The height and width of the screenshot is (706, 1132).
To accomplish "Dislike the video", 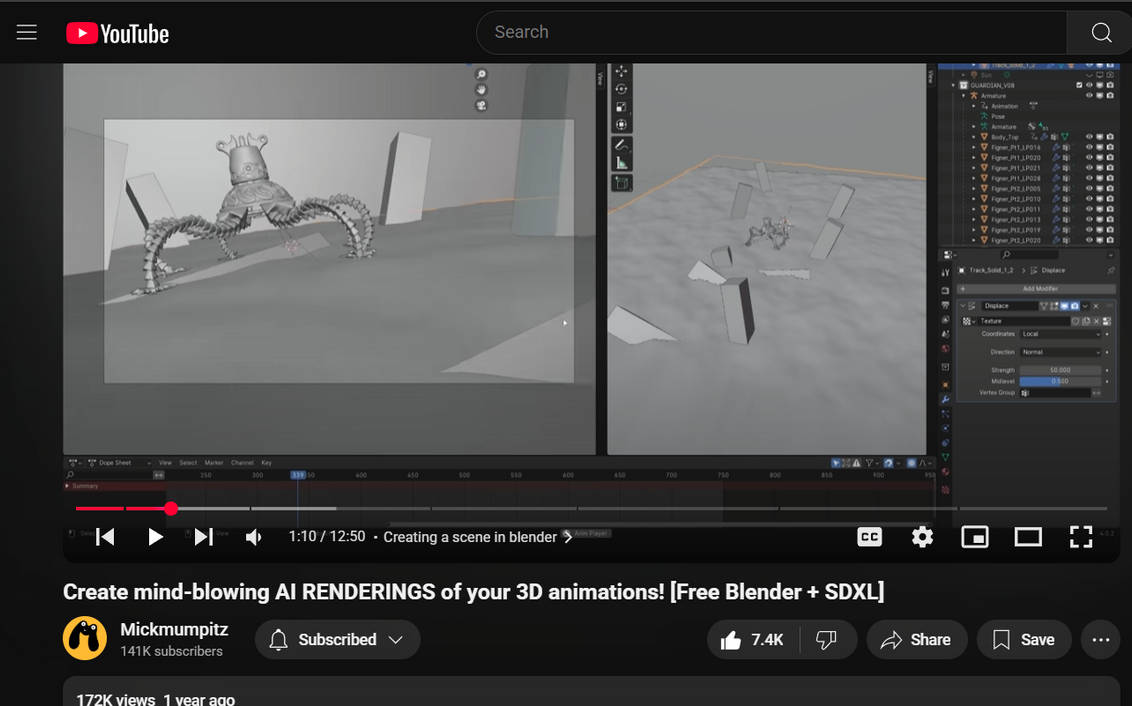I will tap(827, 640).
